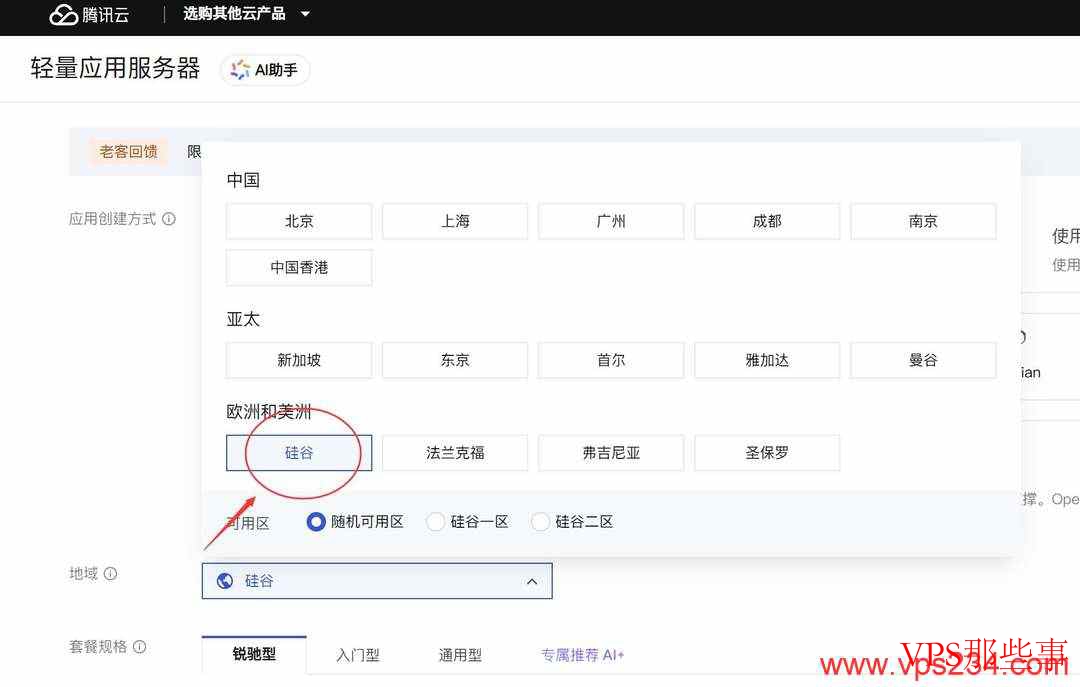Click the info icon next to 应用创建方式
1080x687 pixels.
[x=169, y=219]
